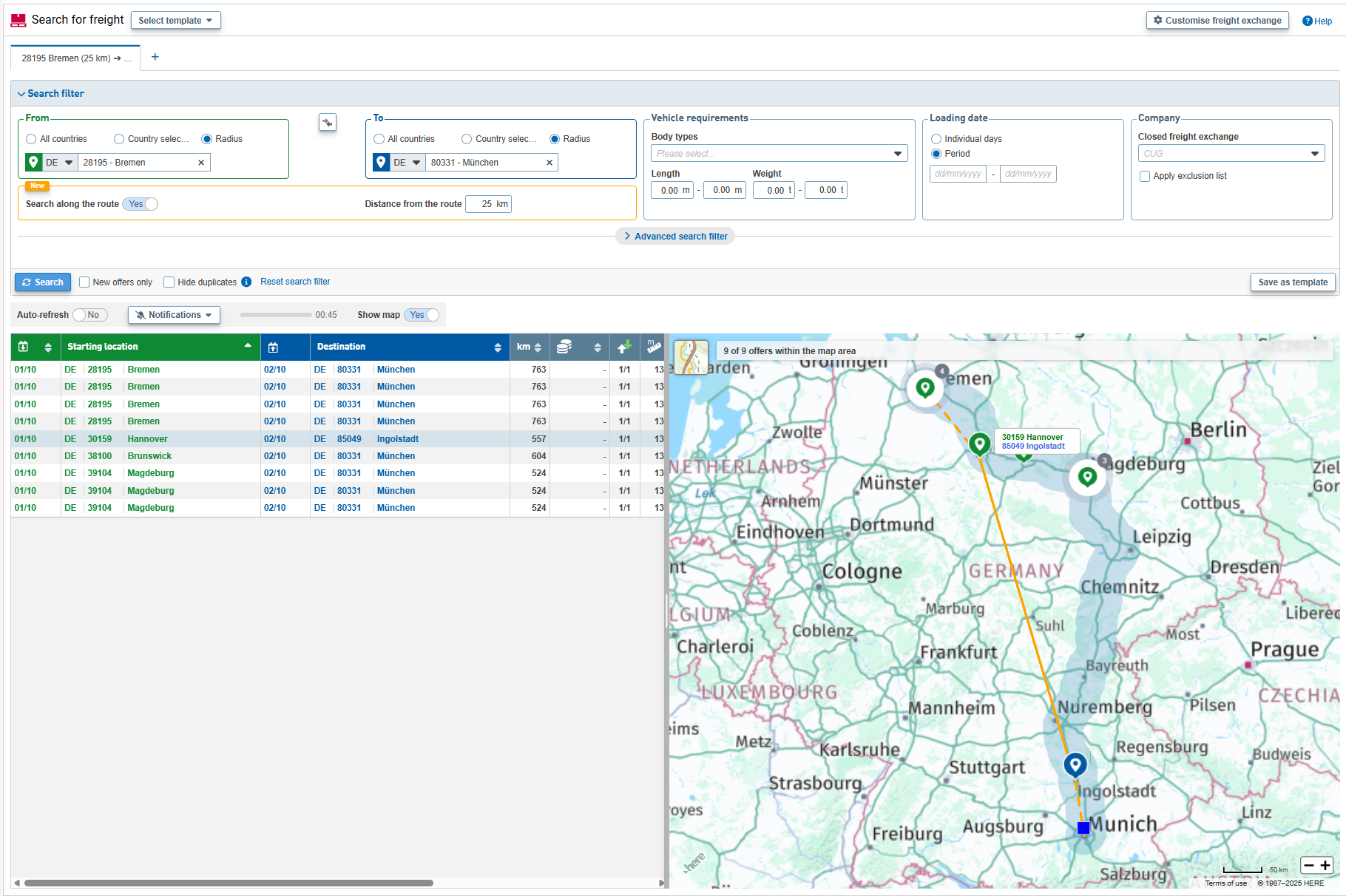Click the map layers thumbnail icon
This screenshot has height=896, width=1346.
[691, 357]
